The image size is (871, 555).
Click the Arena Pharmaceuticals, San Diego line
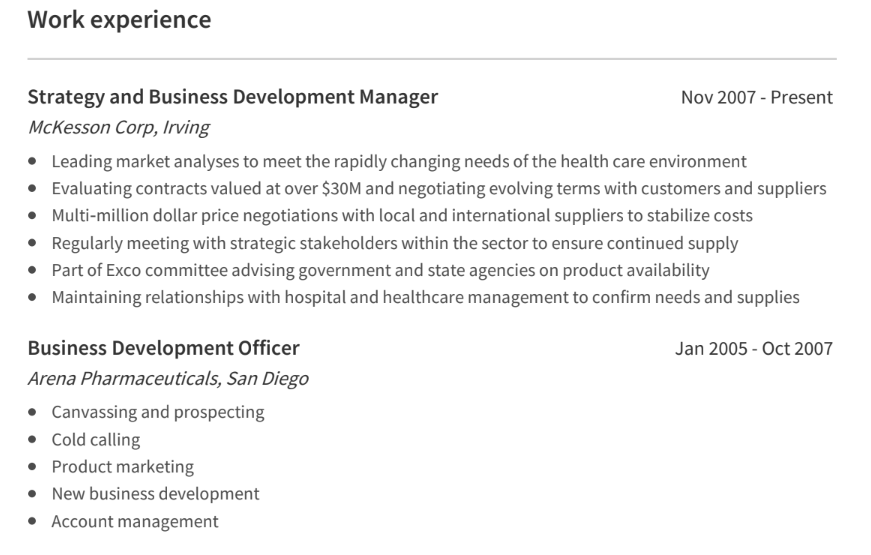point(168,378)
